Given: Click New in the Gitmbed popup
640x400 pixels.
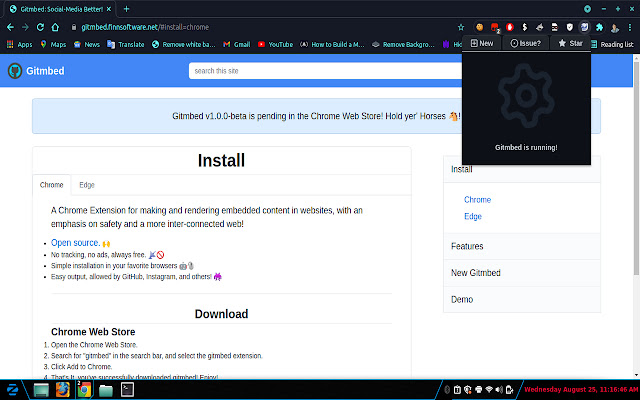Looking at the screenshot, I should (x=482, y=43).
